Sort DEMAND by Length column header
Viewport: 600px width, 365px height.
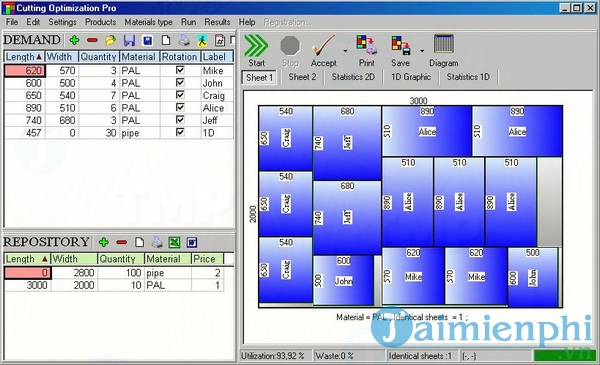[24, 57]
